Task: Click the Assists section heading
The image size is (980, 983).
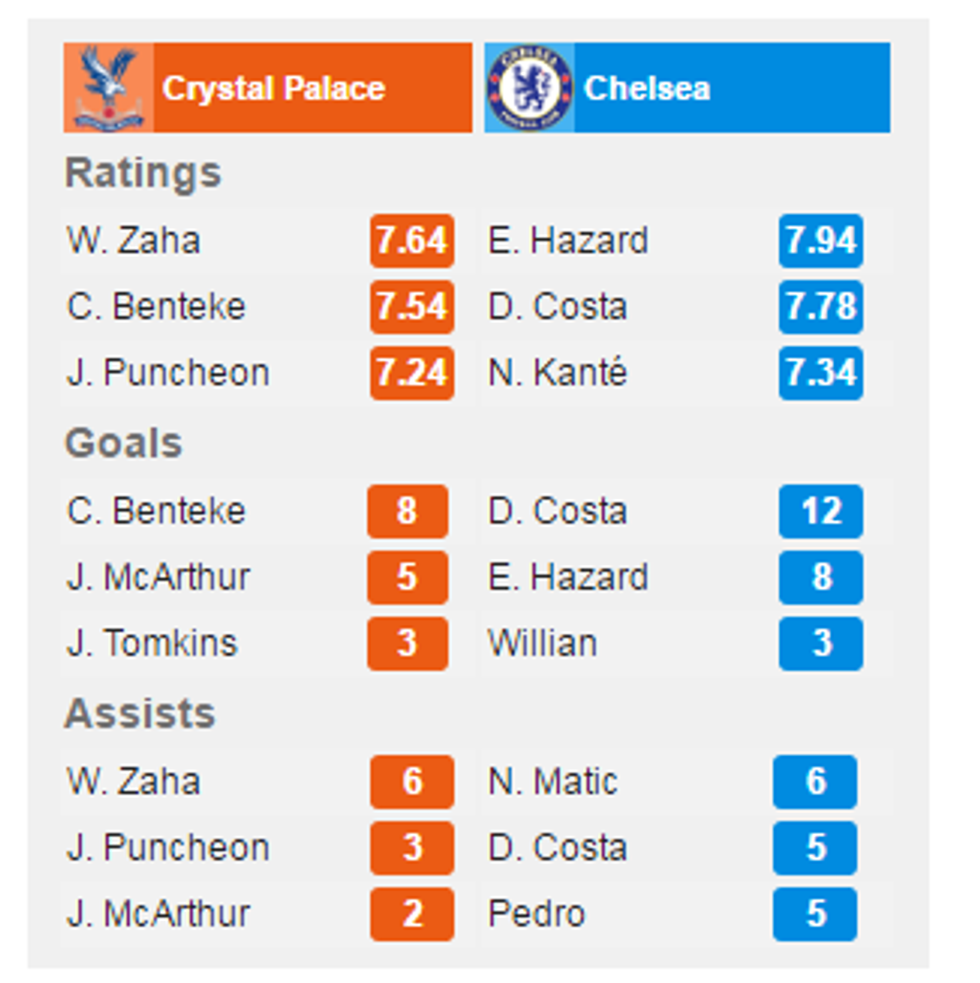Action: [x=140, y=714]
